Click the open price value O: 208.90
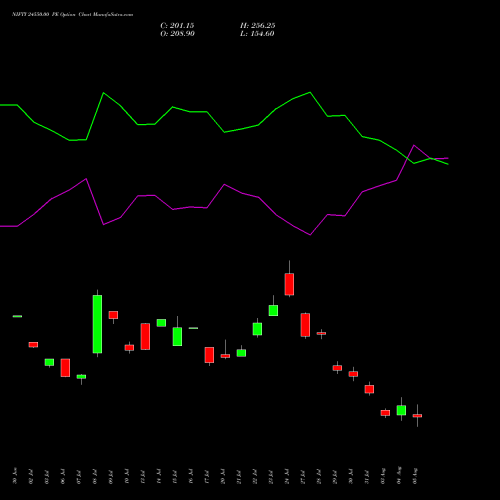 click(x=177, y=34)
